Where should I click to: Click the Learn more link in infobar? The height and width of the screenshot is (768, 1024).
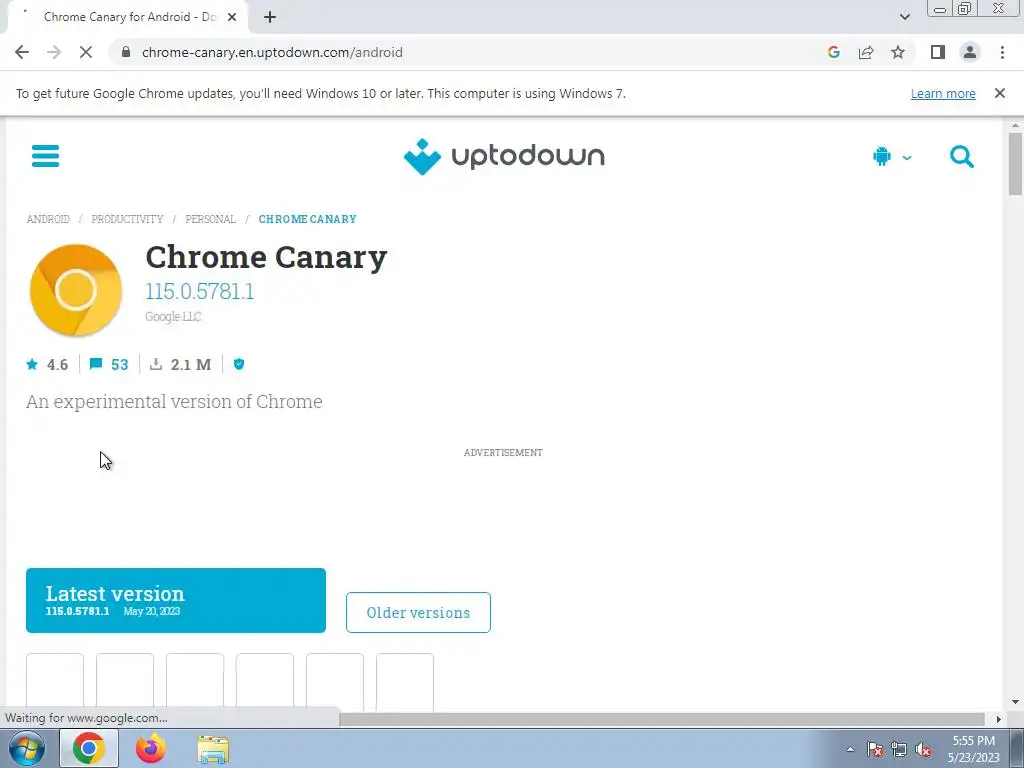pyautogui.click(x=943, y=93)
